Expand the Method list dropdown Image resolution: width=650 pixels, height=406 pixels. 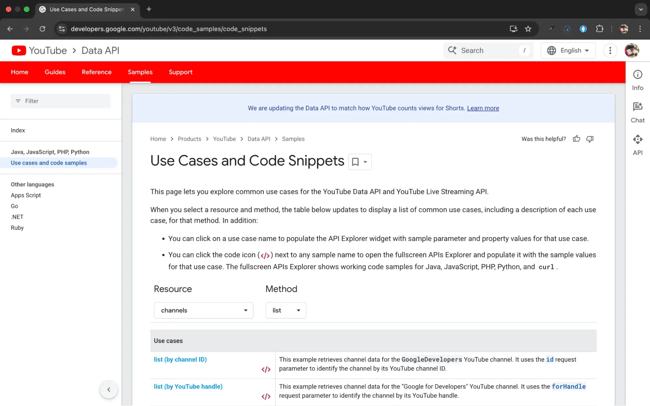coord(285,311)
